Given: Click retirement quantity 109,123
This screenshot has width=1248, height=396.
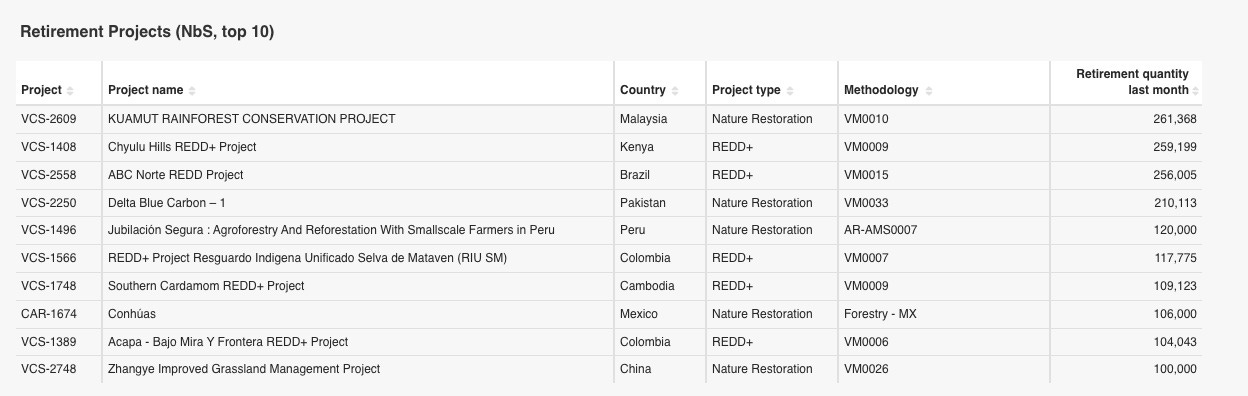Looking at the screenshot, I should point(1174,286).
